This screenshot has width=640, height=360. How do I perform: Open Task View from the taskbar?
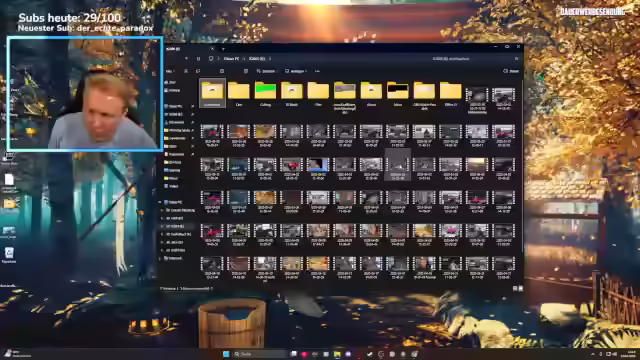pyautogui.click(x=293, y=354)
